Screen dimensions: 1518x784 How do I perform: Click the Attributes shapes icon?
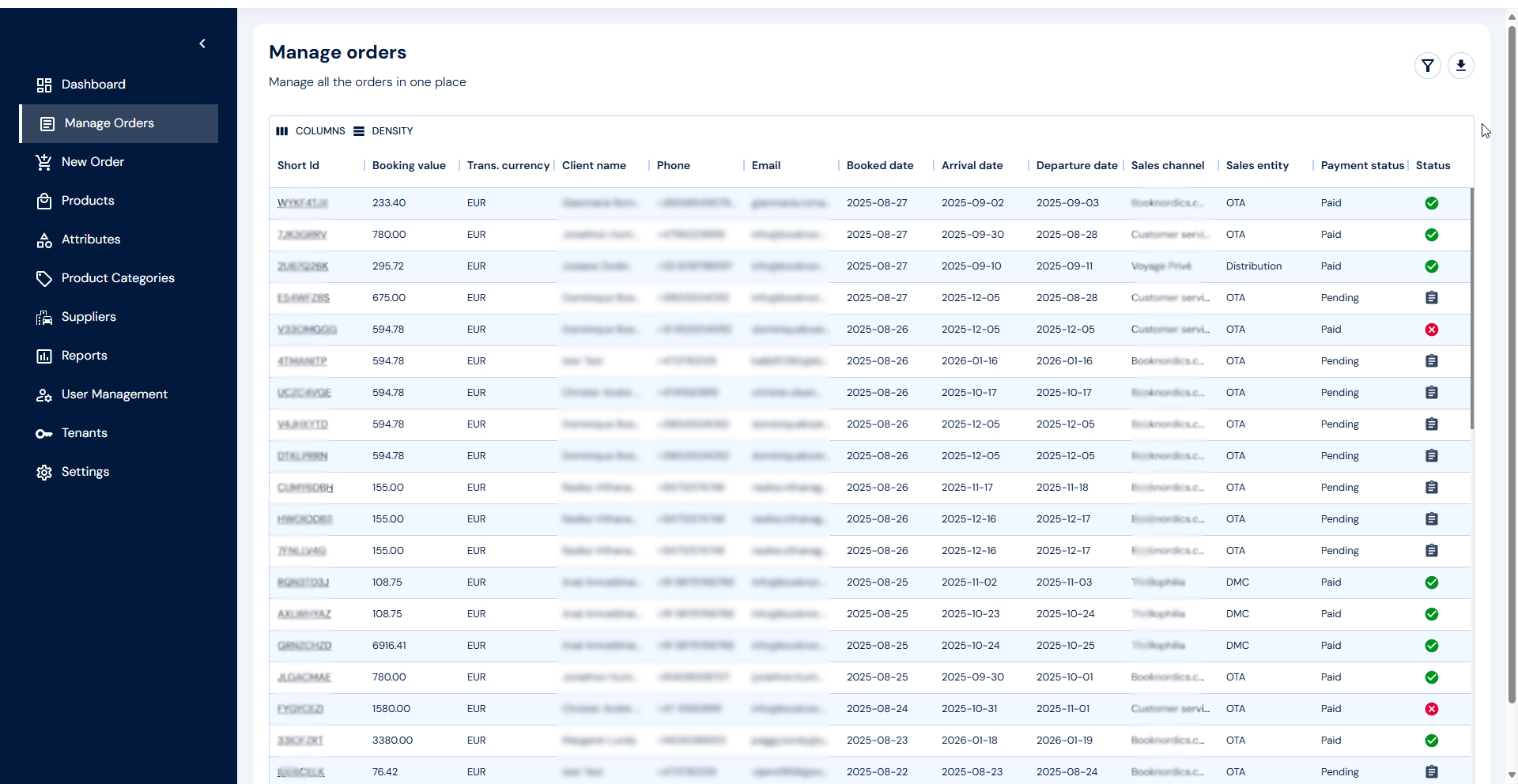point(44,240)
